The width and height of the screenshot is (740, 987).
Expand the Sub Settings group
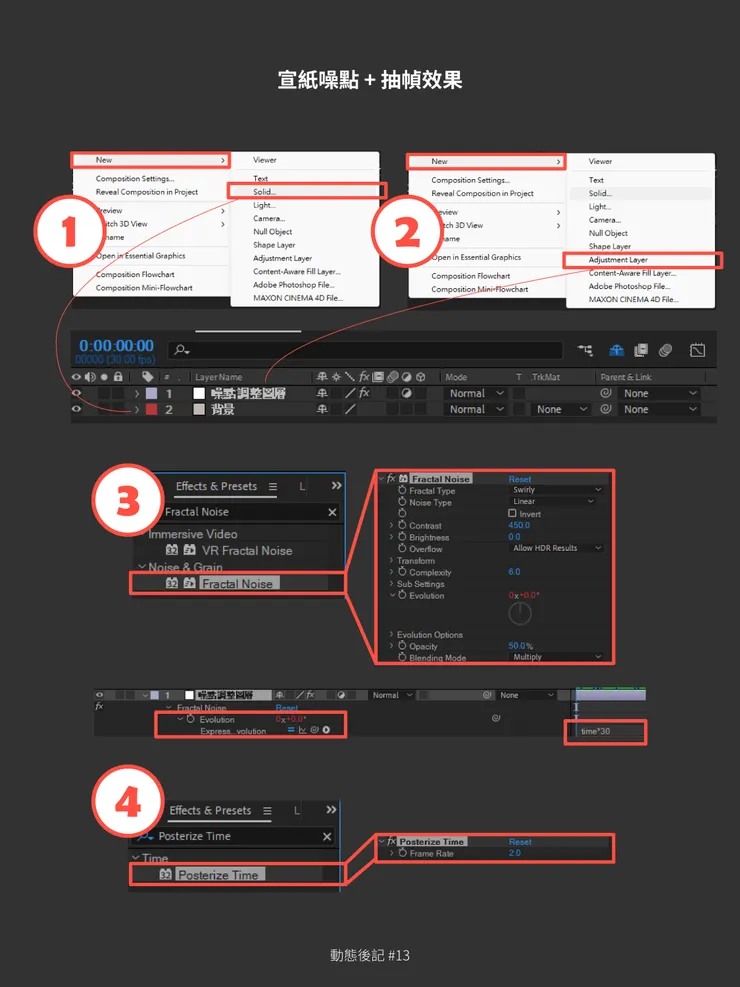point(391,584)
